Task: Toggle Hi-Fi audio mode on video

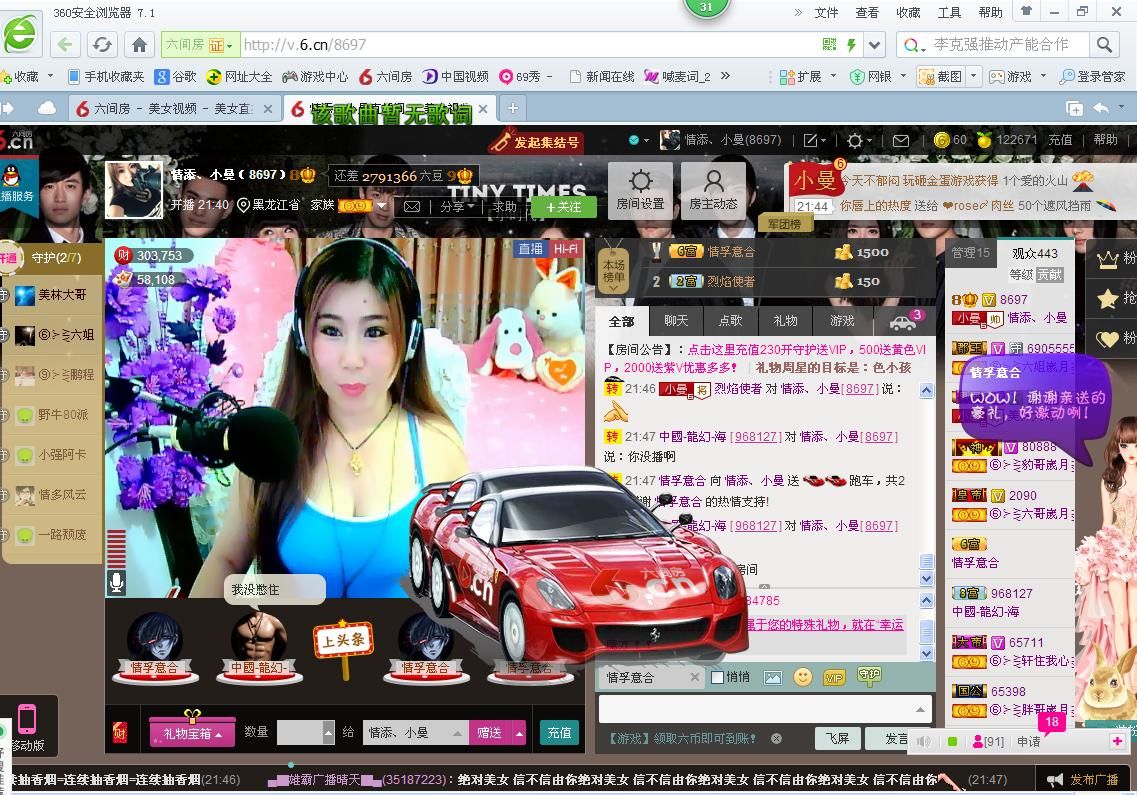Action: (565, 249)
